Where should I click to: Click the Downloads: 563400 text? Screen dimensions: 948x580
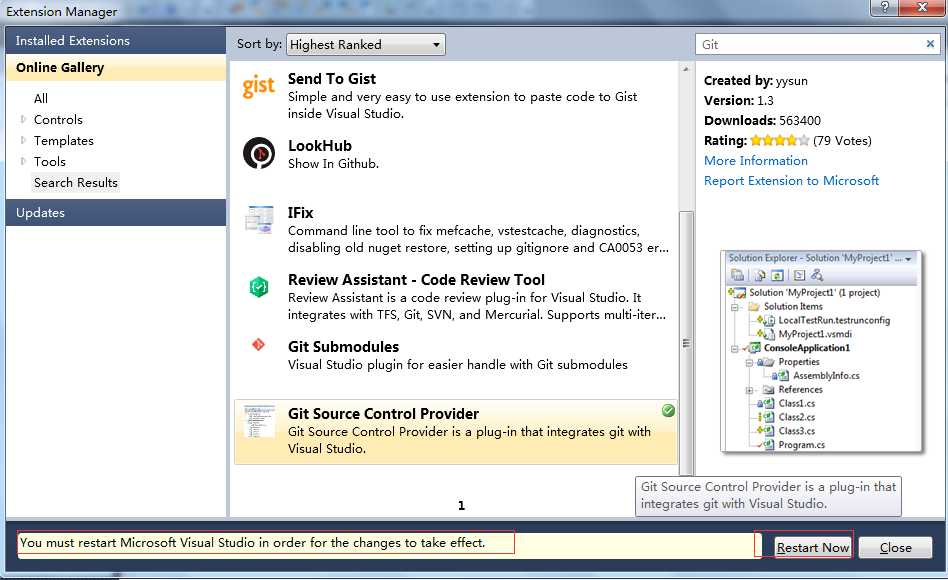[x=762, y=120]
